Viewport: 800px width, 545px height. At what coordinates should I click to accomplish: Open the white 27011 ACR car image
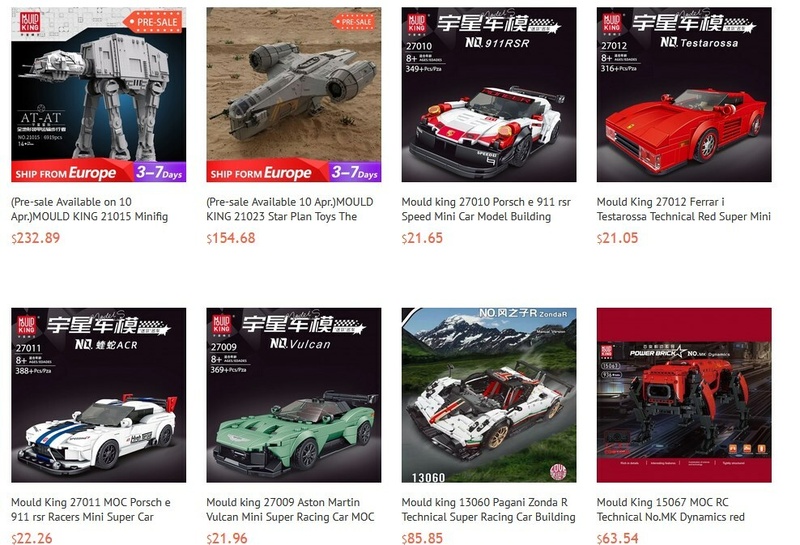coord(98,395)
